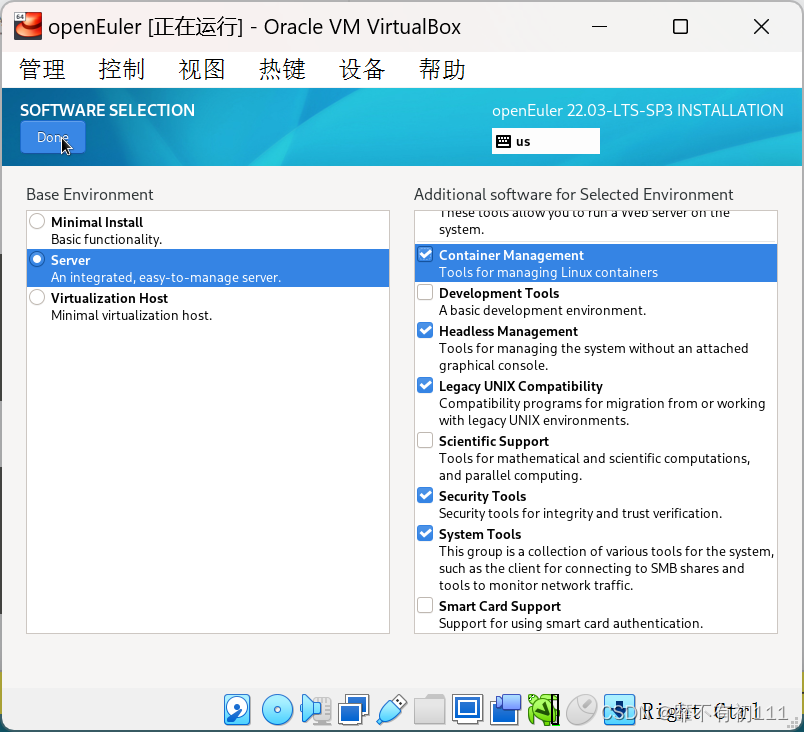Enable Smart Card Support checkbox
This screenshot has width=804, height=732.
(x=425, y=605)
